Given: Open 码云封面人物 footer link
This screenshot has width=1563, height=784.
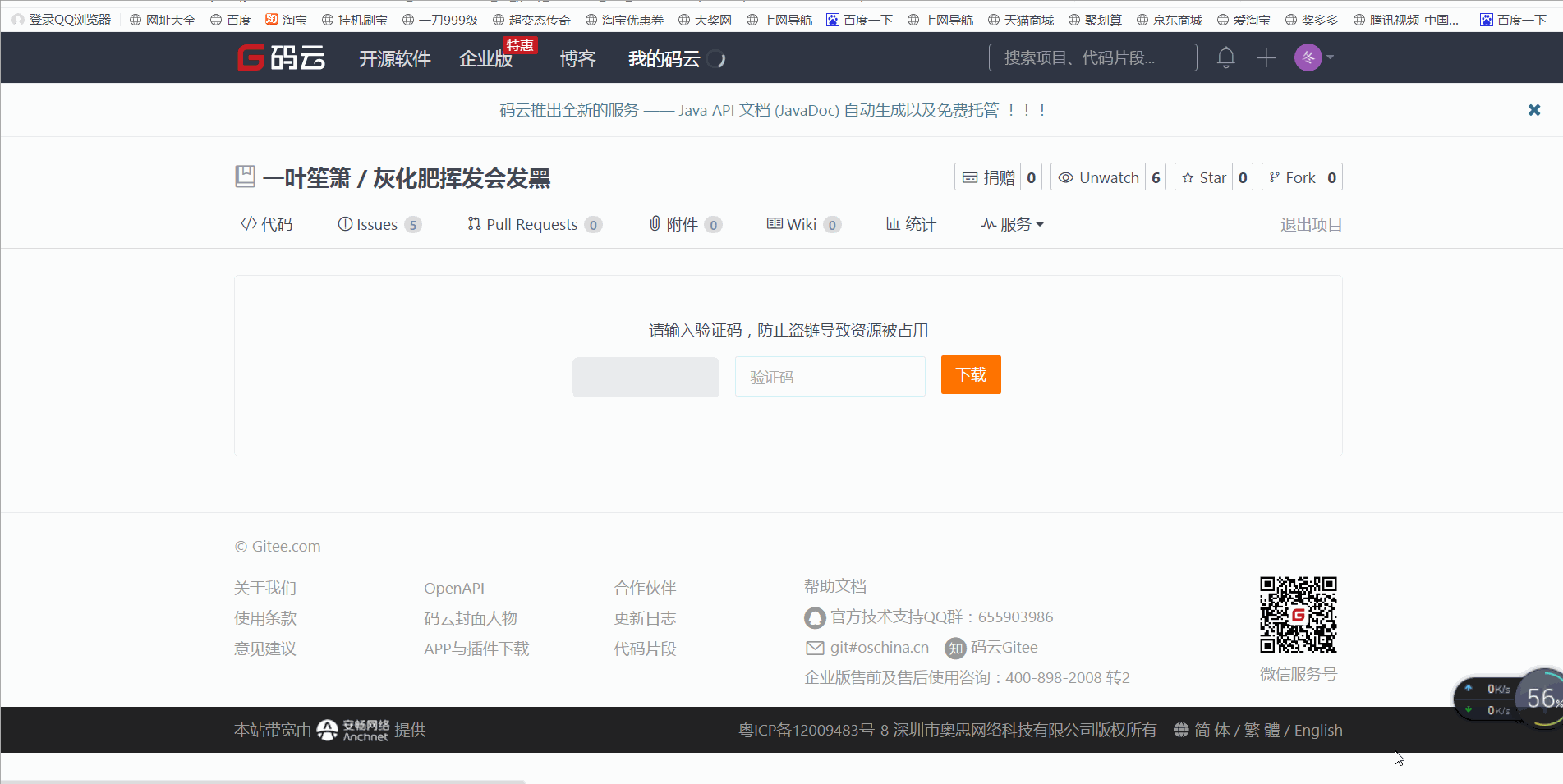Looking at the screenshot, I should click(471, 618).
